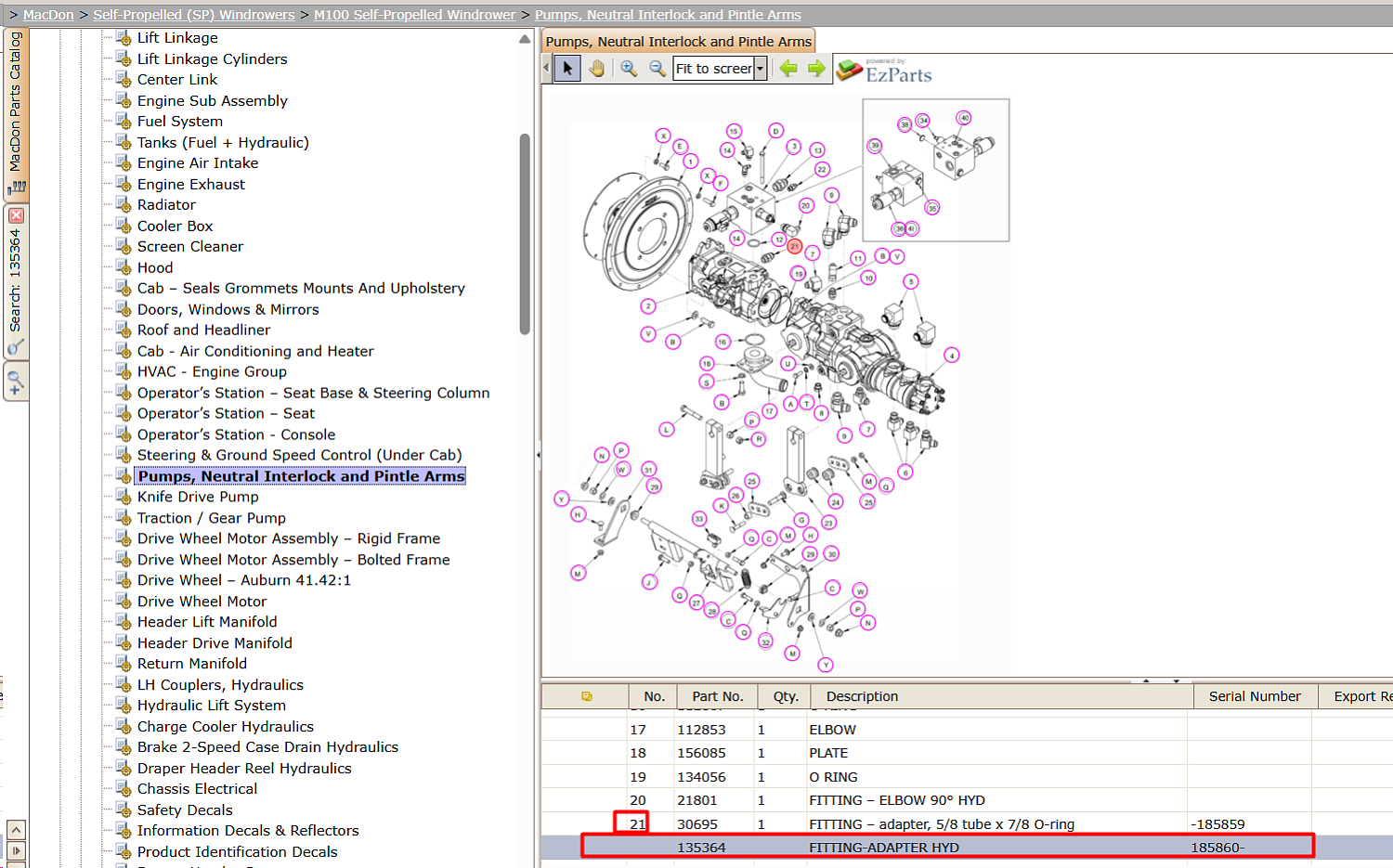The height and width of the screenshot is (868, 1393).
Task: Open Header Lift Manifold entry
Action: click(207, 622)
